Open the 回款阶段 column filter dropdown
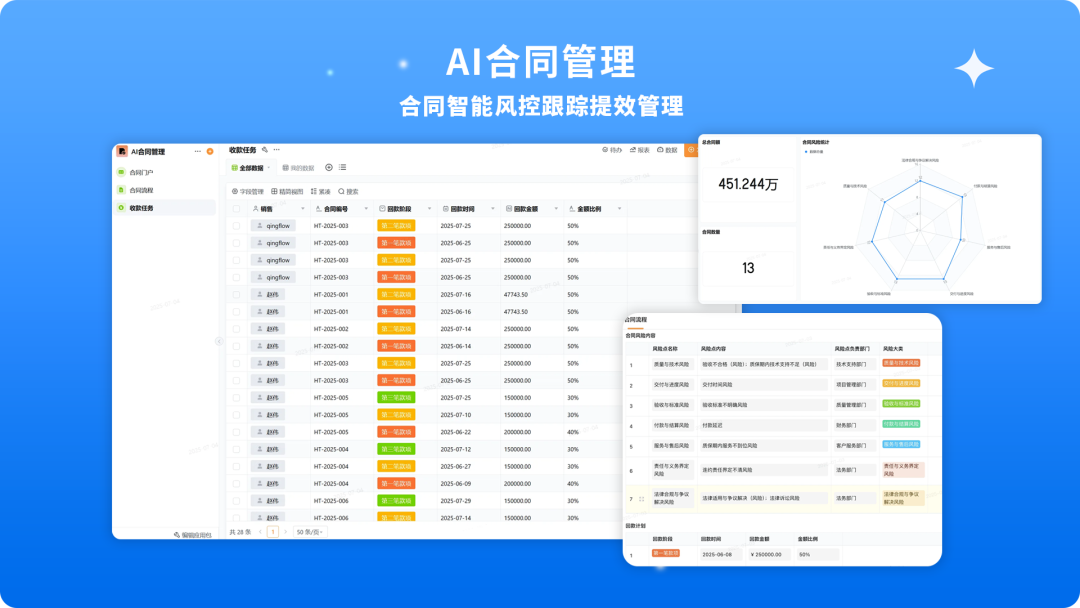The width and height of the screenshot is (1080, 608). tap(429, 209)
